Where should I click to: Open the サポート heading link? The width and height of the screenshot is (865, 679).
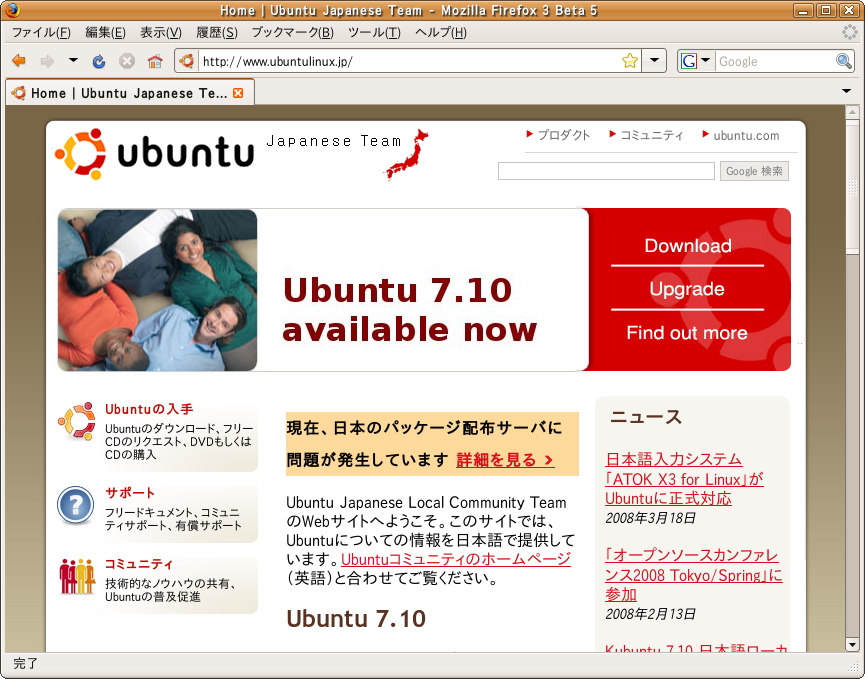click(130, 493)
